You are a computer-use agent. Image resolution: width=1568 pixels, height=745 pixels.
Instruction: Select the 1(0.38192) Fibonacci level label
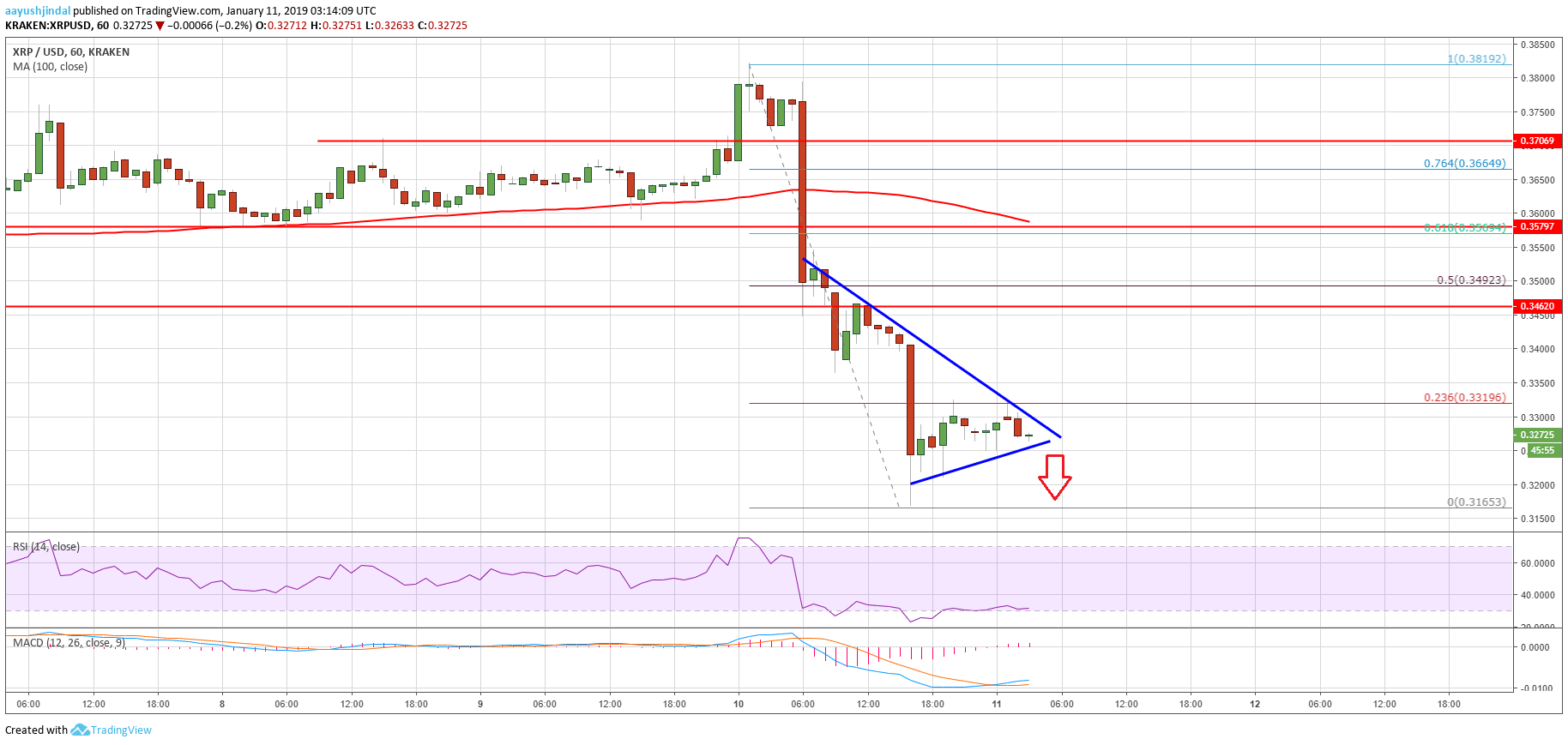[1476, 59]
